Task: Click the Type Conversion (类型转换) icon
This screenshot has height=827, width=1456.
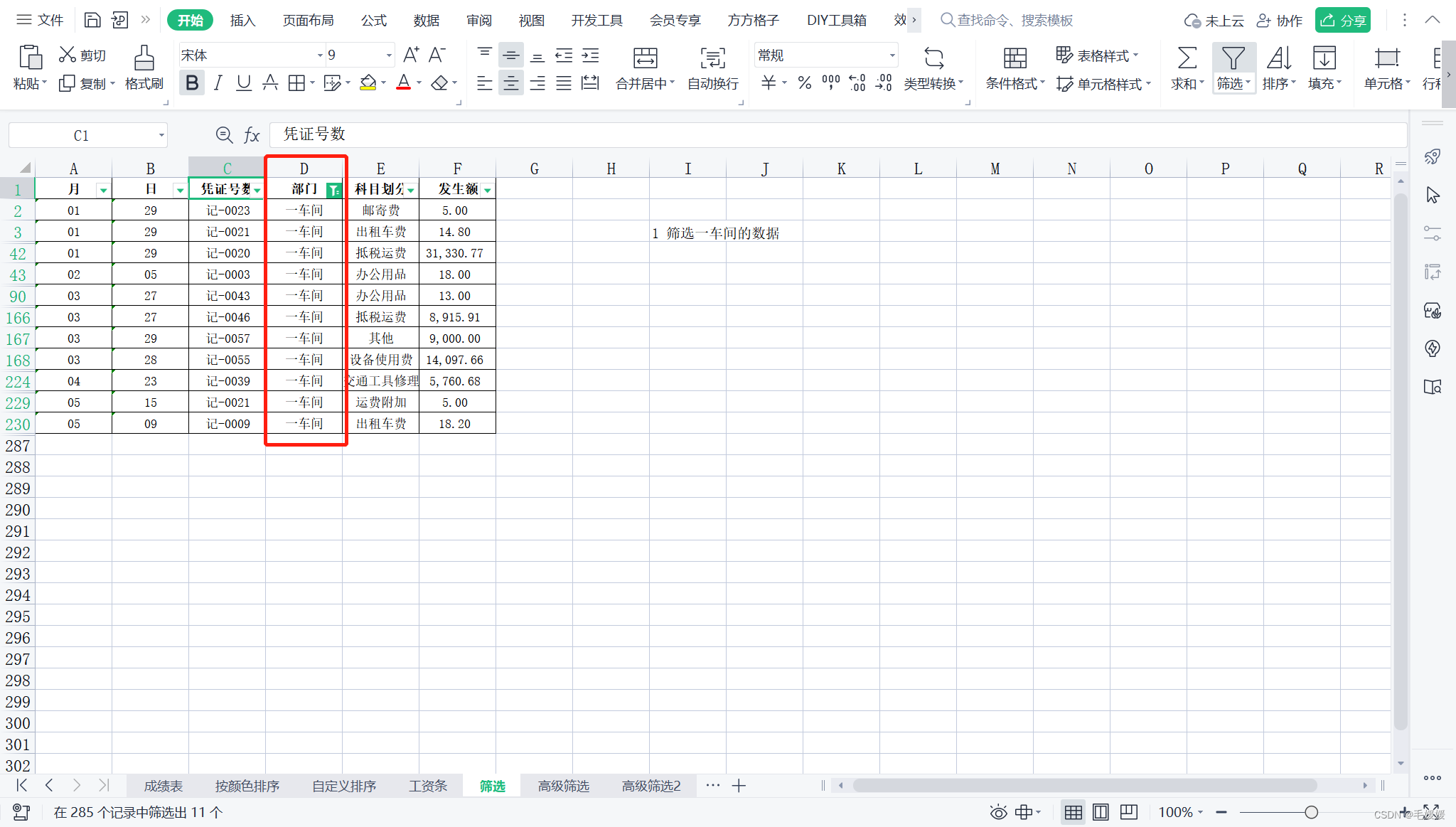Action: tap(933, 58)
